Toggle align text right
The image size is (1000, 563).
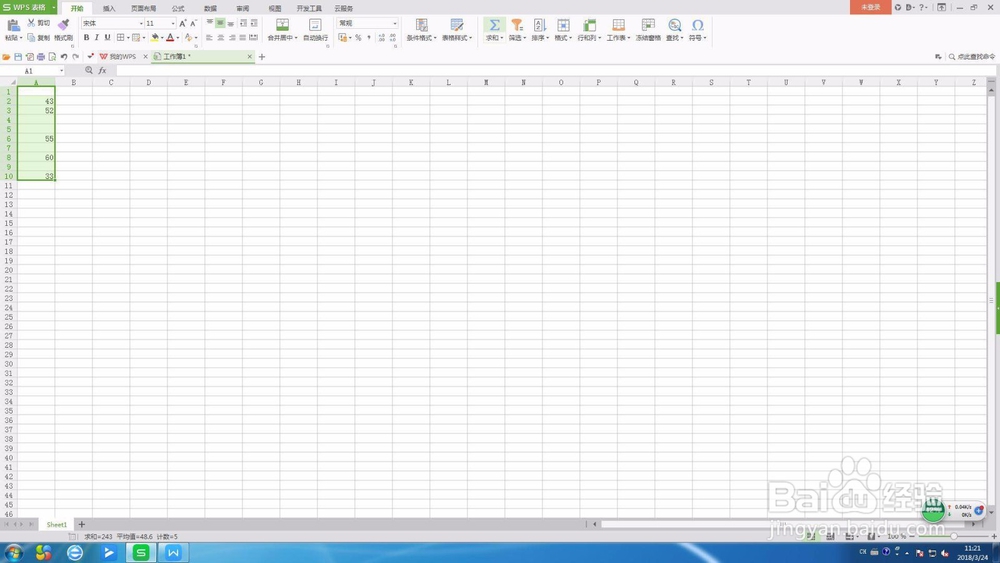click(x=231, y=38)
